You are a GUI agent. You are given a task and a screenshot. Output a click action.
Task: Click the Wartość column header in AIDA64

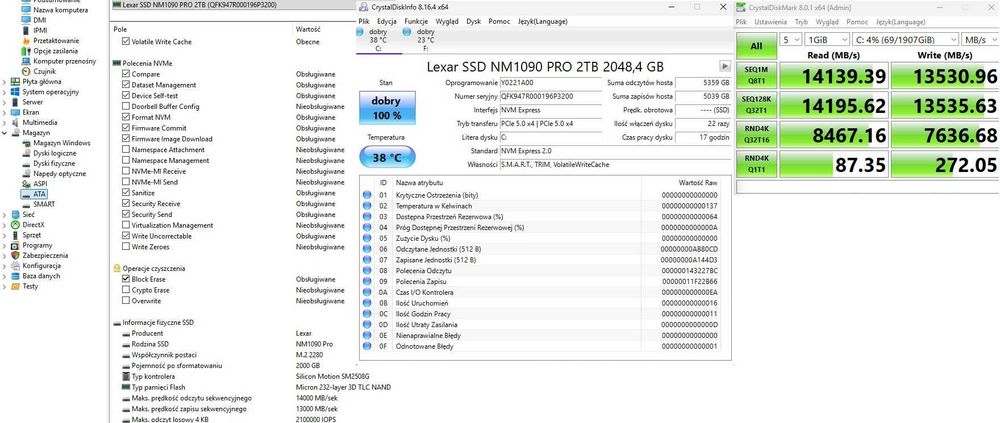[x=307, y=29]
